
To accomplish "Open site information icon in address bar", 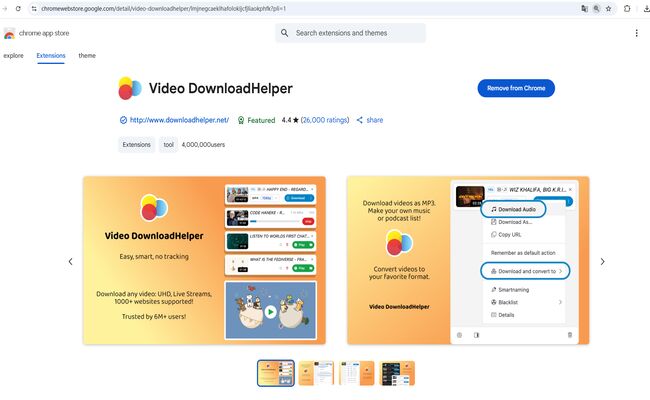I will pyautogui.click(x=34, y=8).
